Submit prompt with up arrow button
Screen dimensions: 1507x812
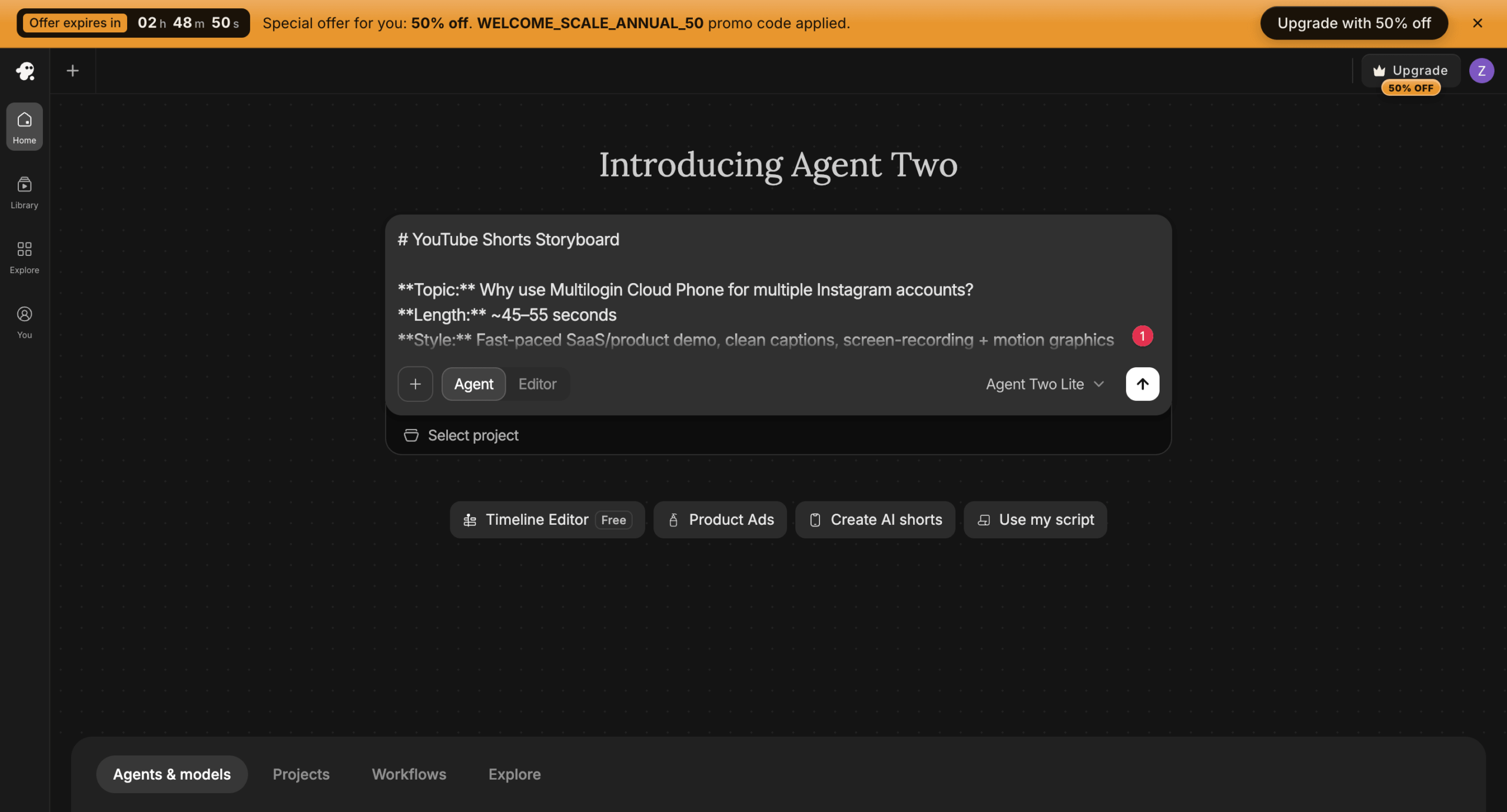(1142, 384)
